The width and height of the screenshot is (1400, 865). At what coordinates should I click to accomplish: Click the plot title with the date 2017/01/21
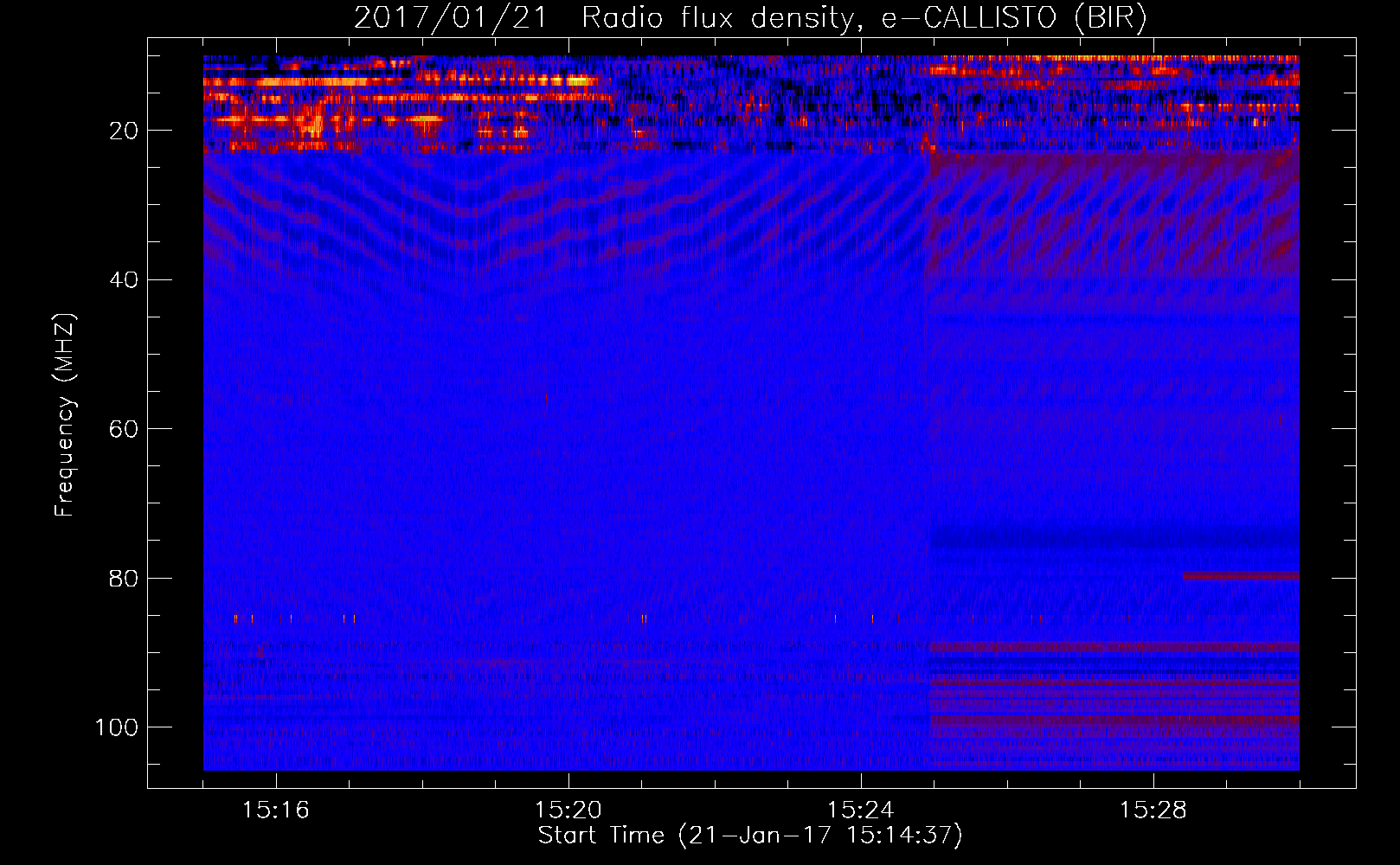(750, 17)
